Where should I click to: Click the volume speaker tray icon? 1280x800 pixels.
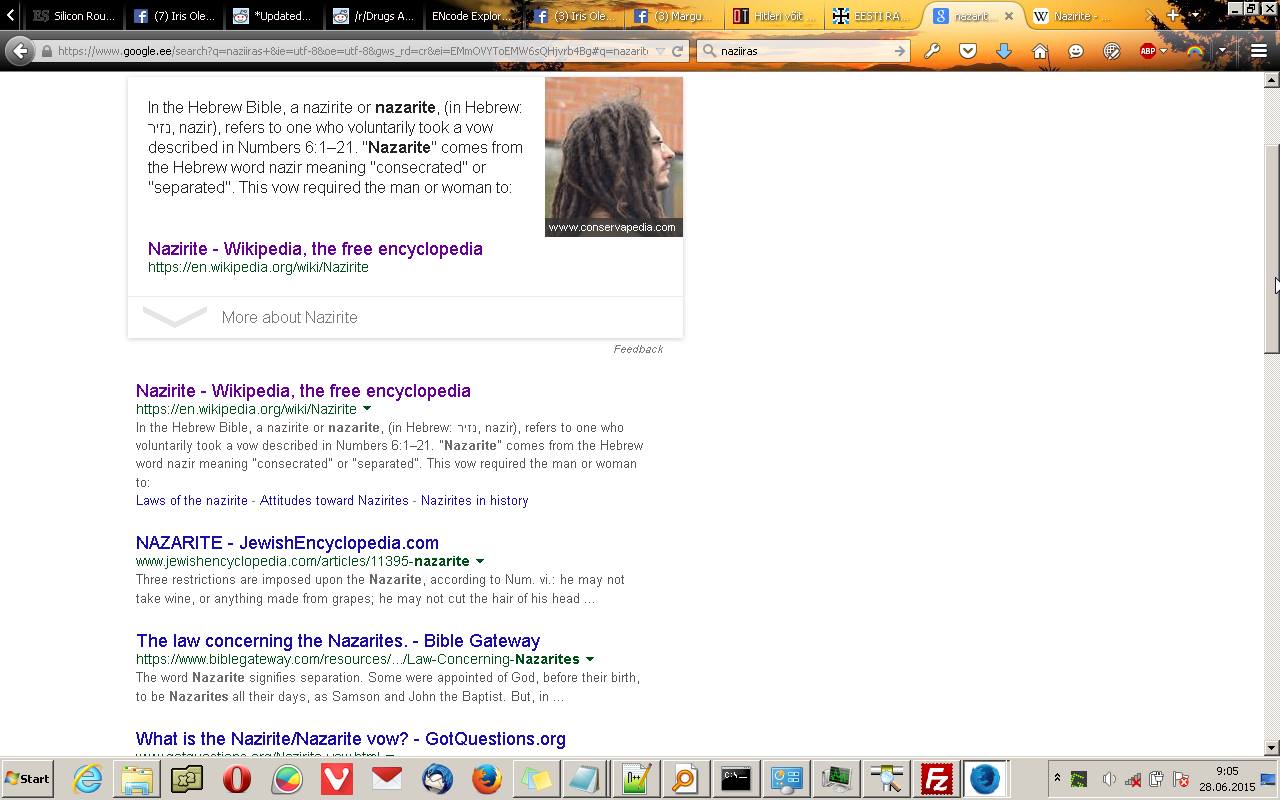tap(1109, 779)
